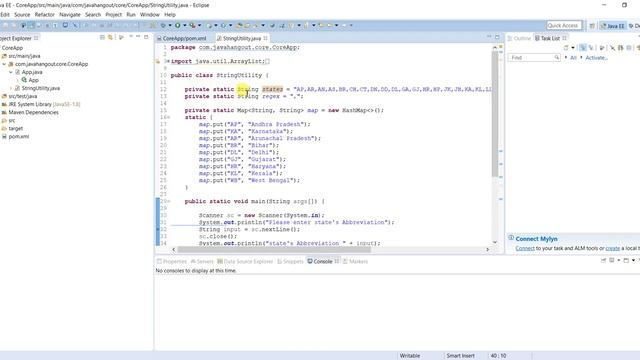Click the Connect link under Connect Mylyn

[x=525, y=248]
